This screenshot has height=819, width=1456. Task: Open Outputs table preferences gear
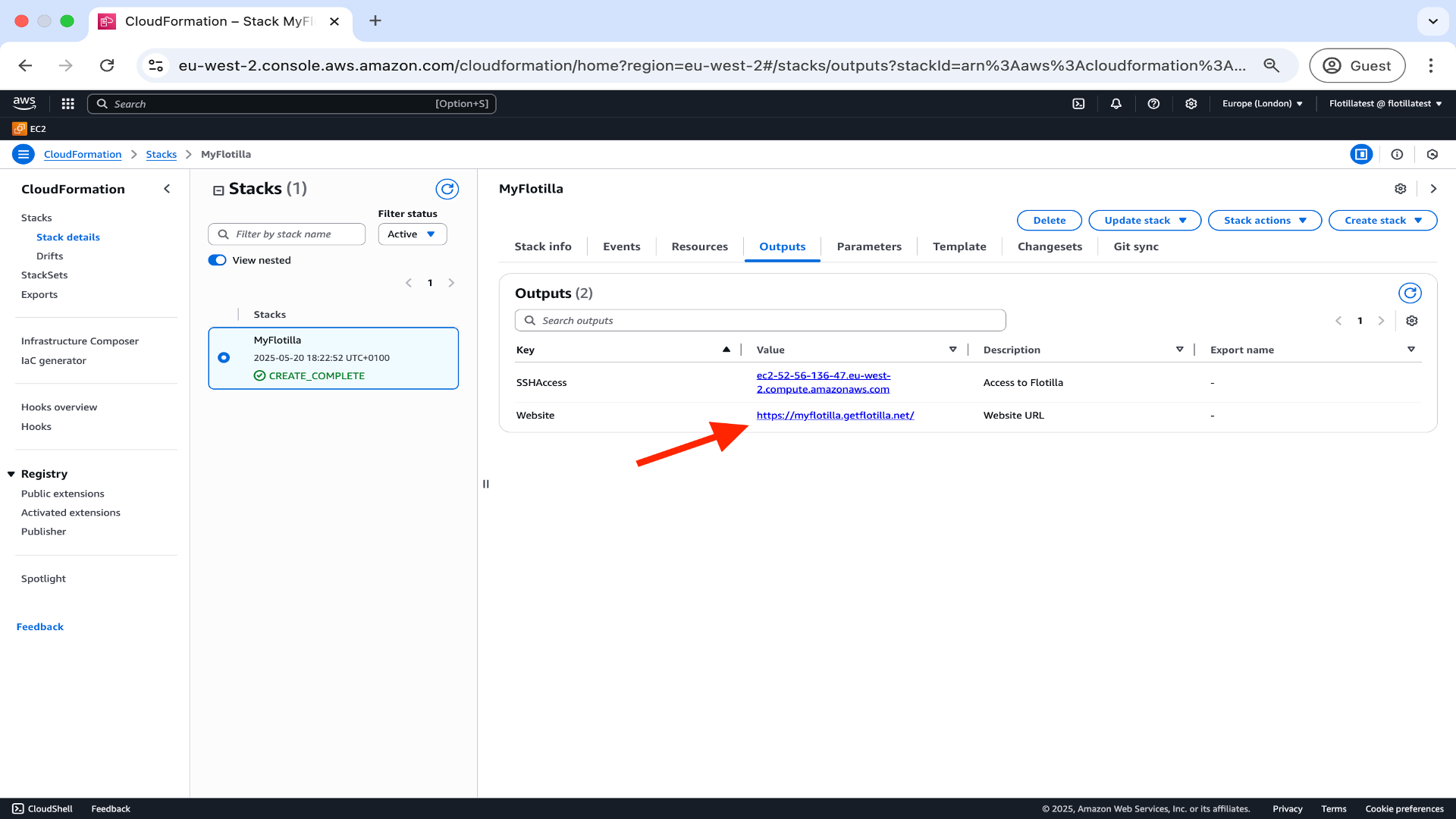(1411, 321)
